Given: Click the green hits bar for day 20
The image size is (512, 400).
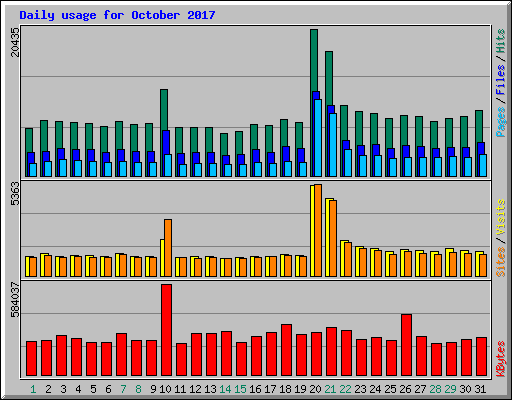Looking at the screenshot, I should coord(314,60).
